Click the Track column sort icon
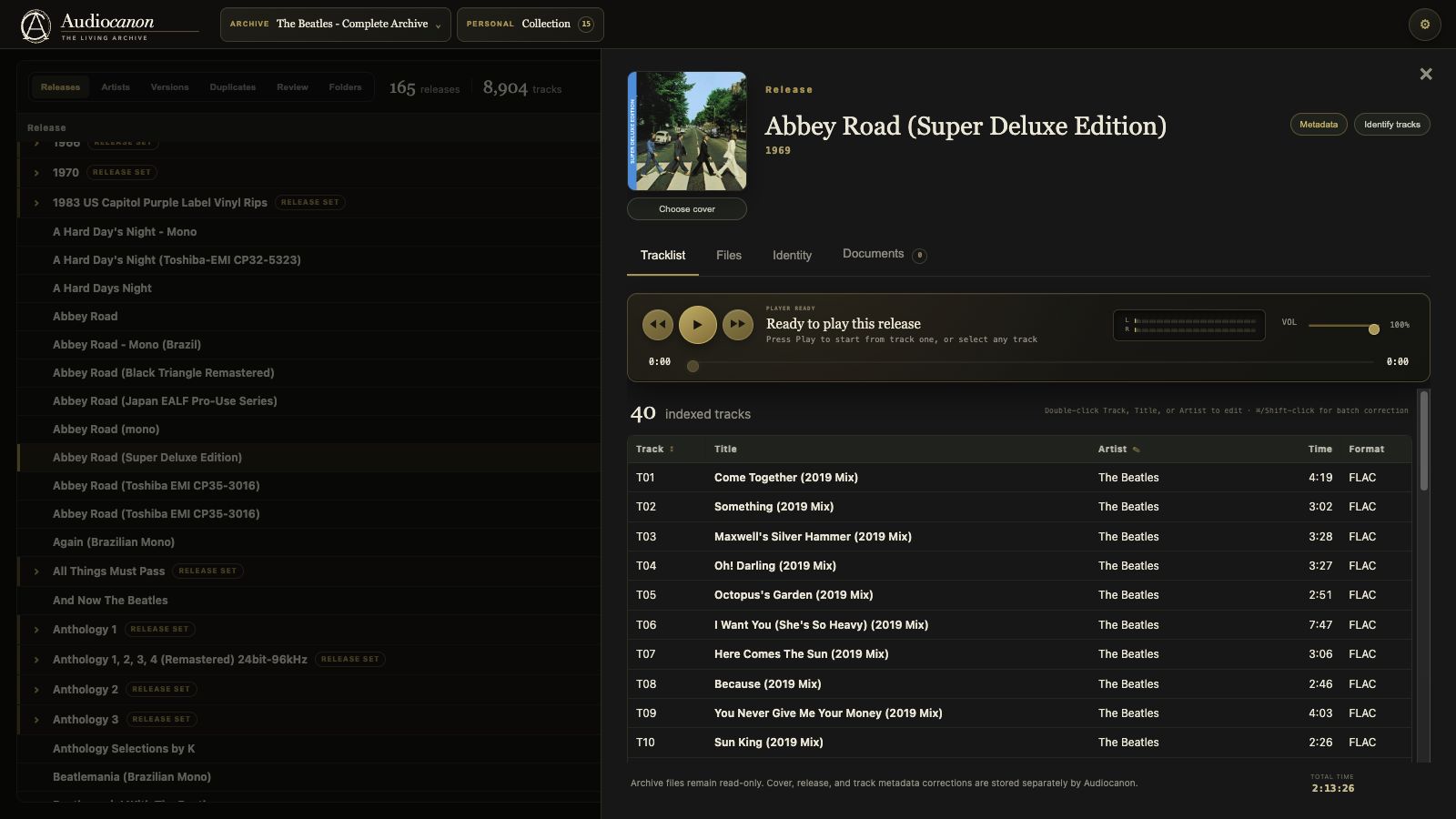 pyautogui.click(x=672, y=450)
